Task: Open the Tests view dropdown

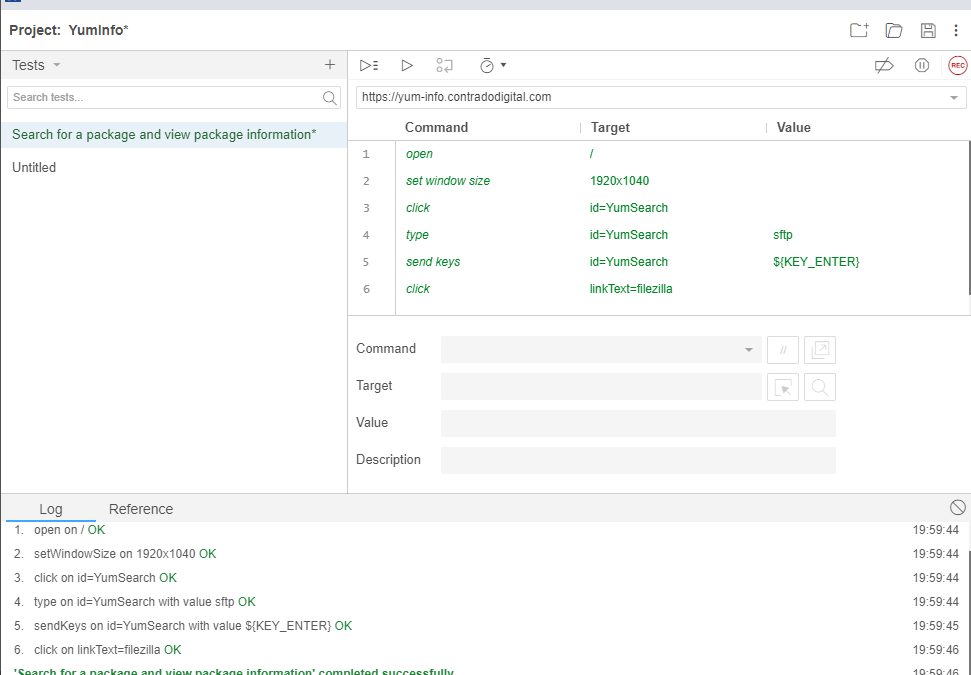Action: tap(37, 65)
